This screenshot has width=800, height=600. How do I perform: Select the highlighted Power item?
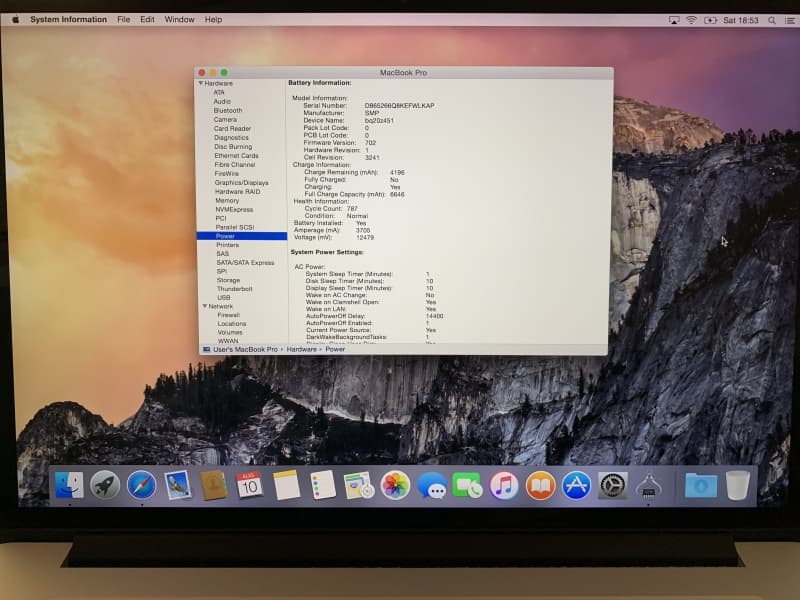coord(242,236)
